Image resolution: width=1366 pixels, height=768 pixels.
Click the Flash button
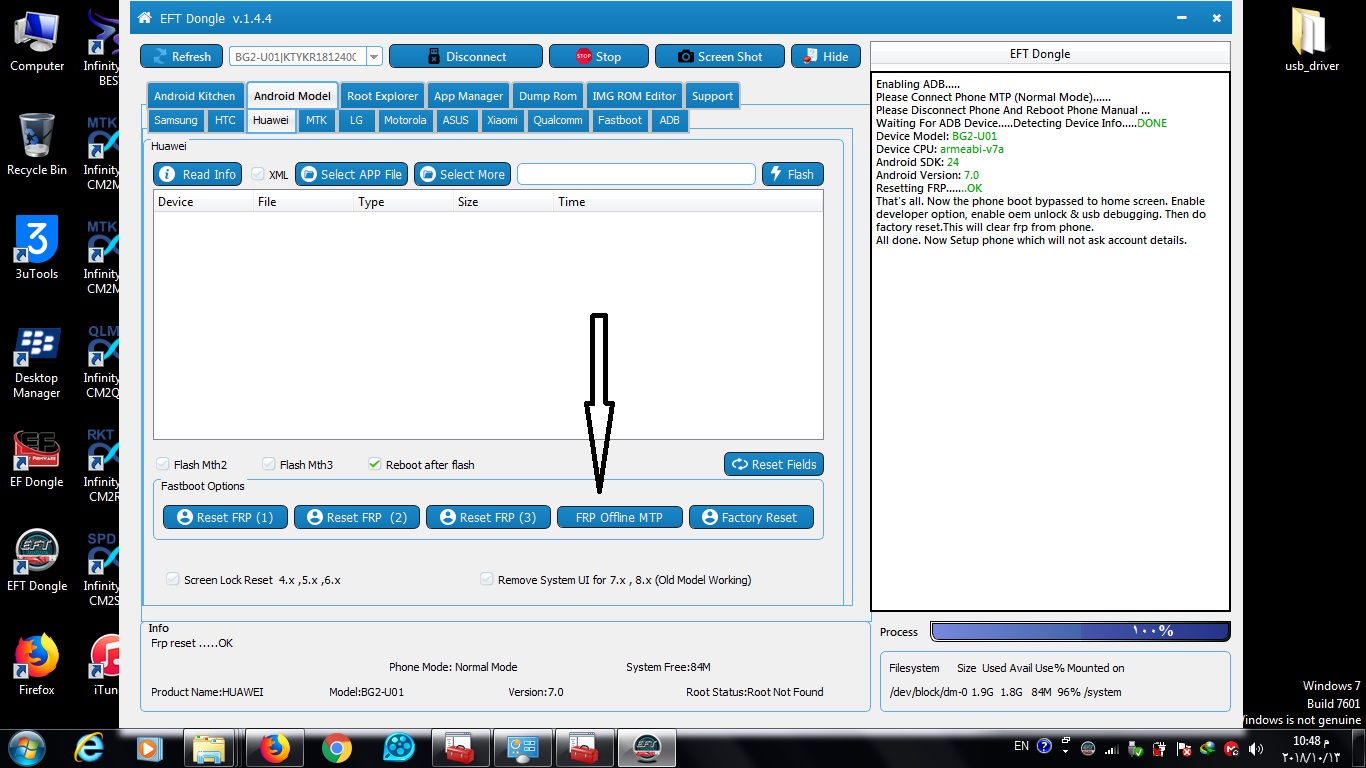pyautogui.click(x=792, y=174)
